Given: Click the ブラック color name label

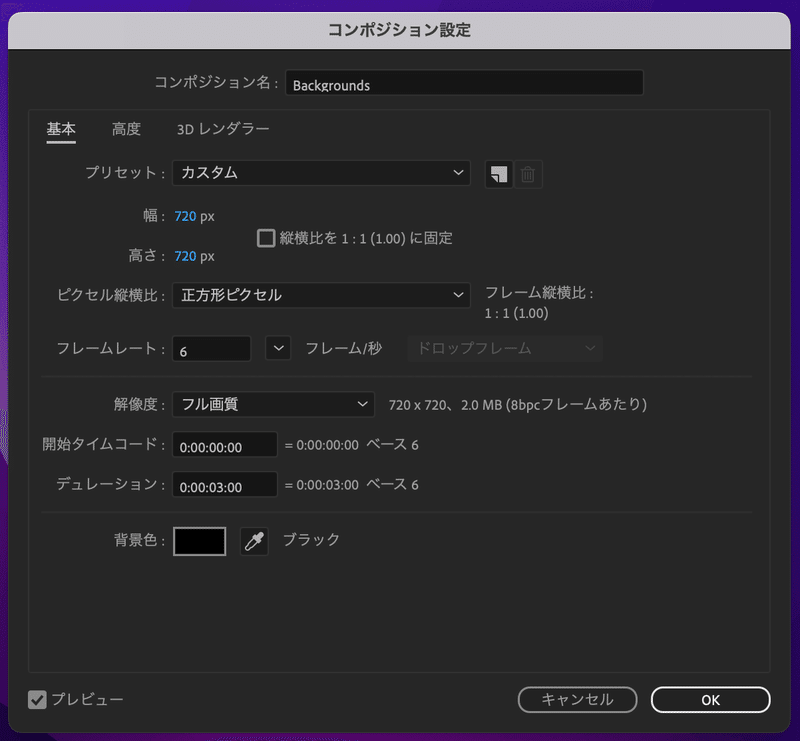Looking at the screenshot, I should click(311, 540).
